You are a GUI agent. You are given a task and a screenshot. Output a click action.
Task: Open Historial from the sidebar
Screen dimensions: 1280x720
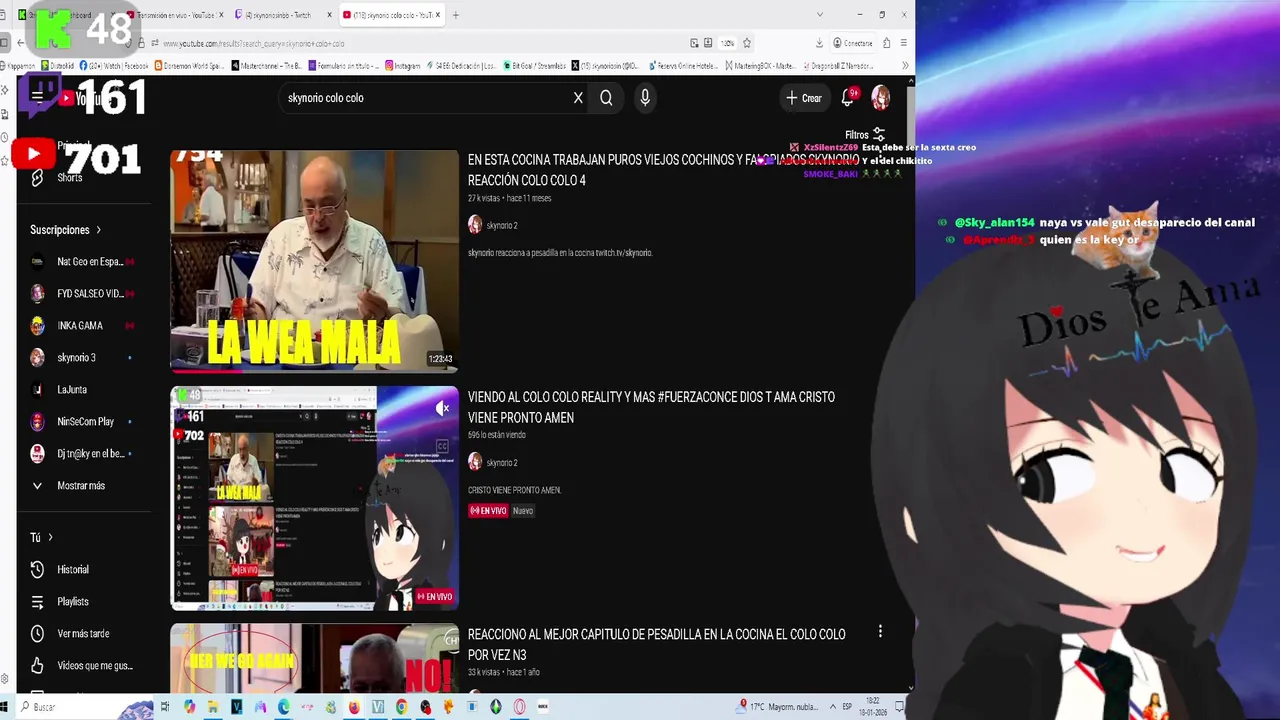(73, 570)
